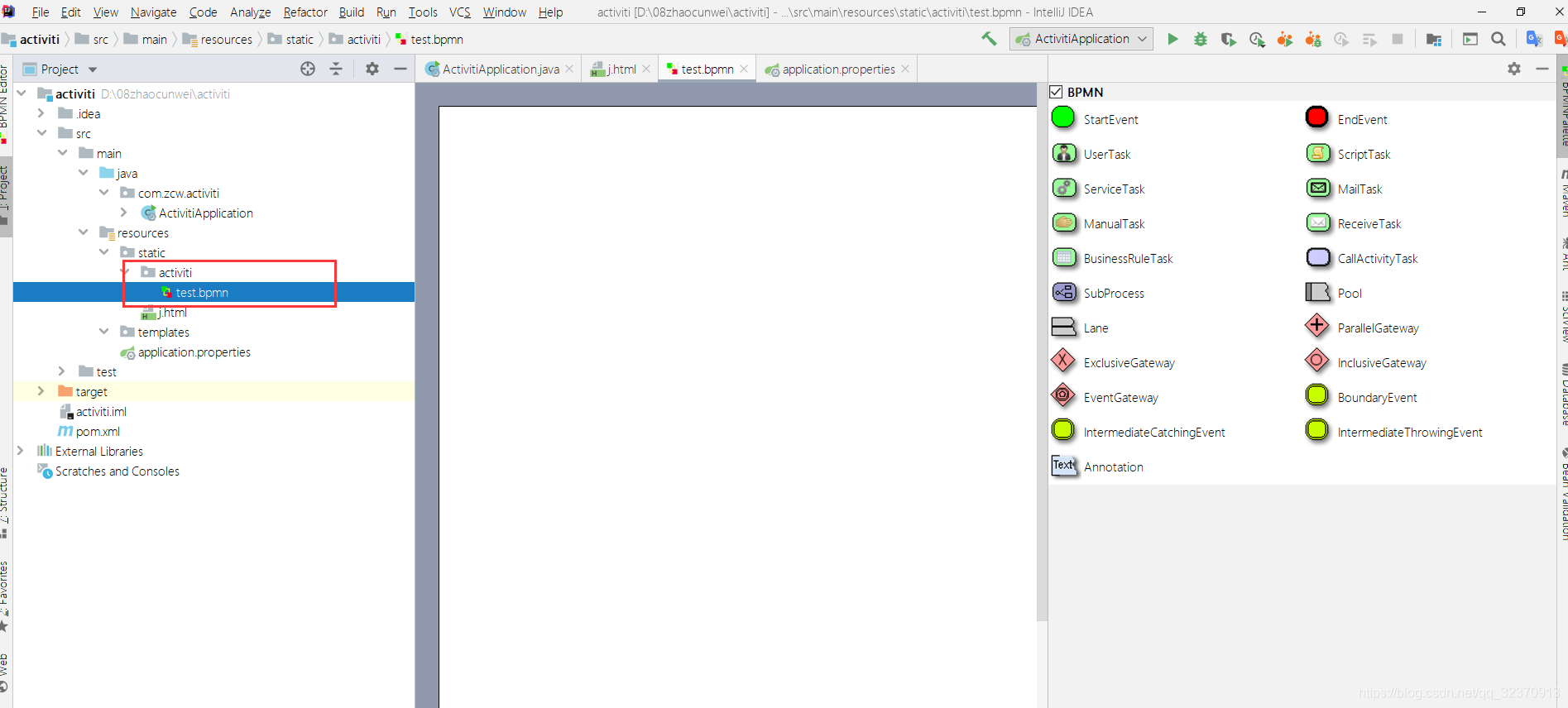Open the File menu

(x=41, y=12)
